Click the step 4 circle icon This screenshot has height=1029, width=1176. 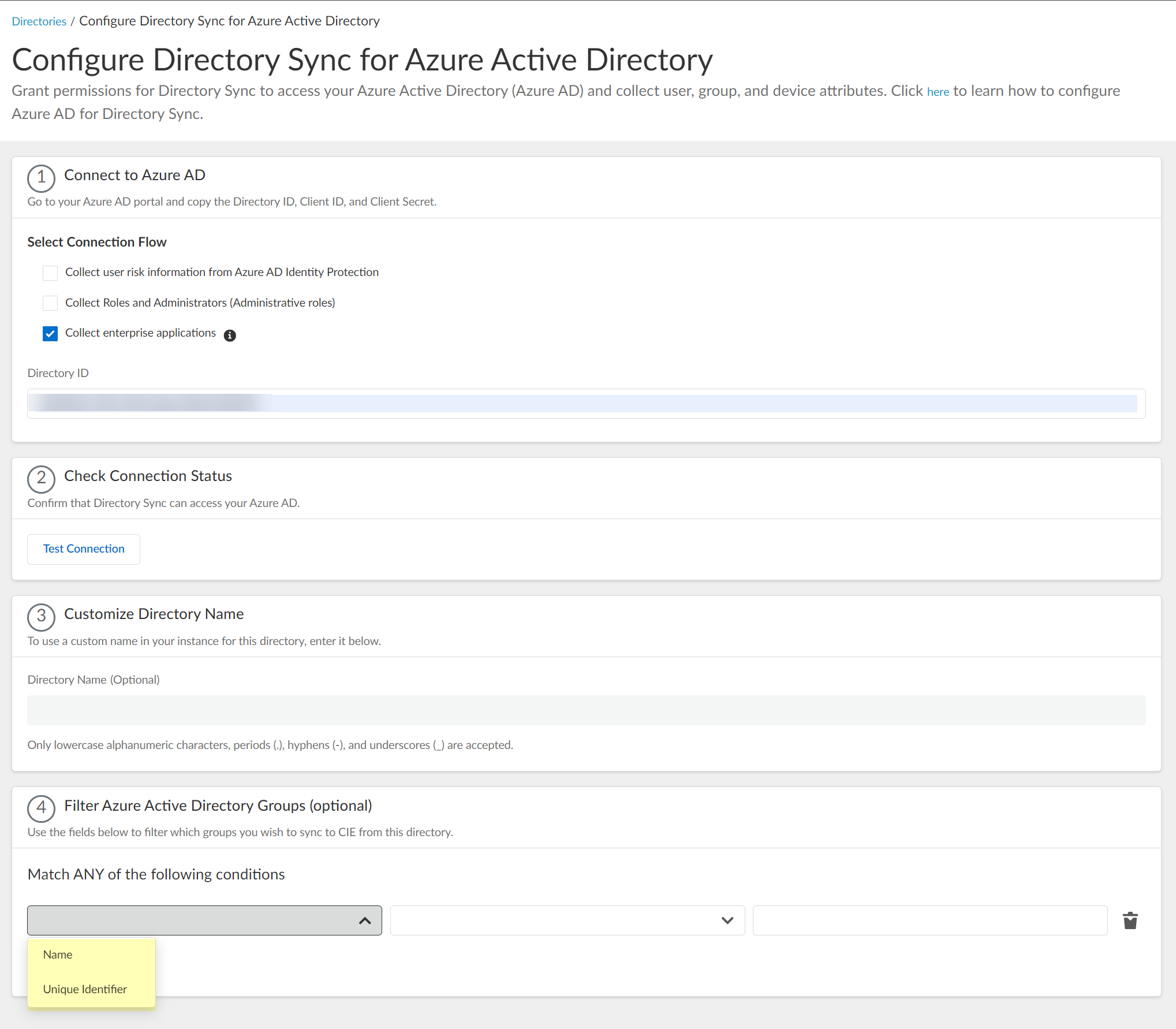[41, 808]
